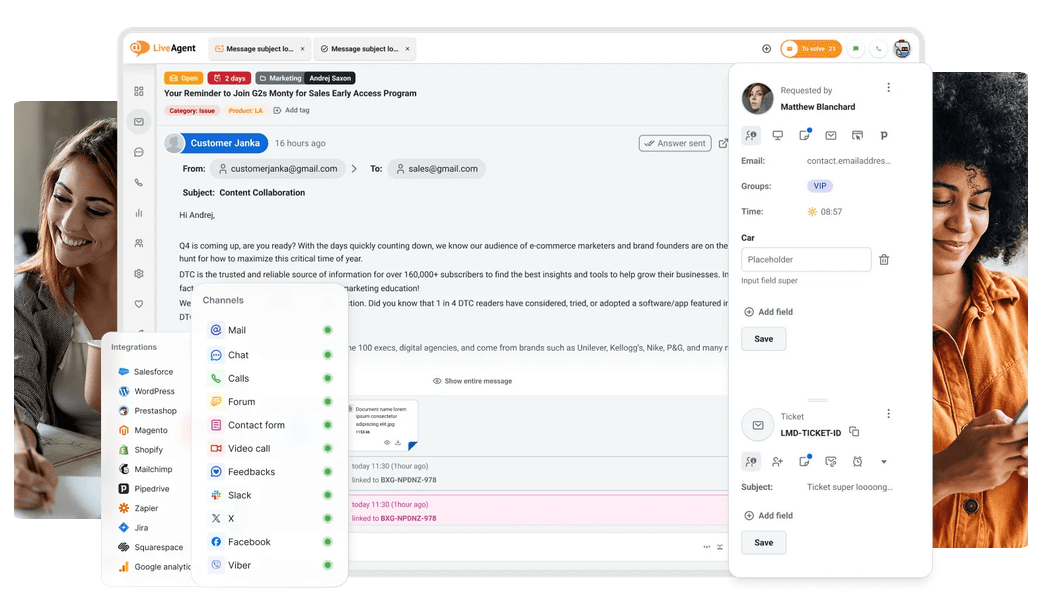The width and height of the screenshot is (1043, 610).
Task: Click the To solve 21 button
Action: 811,49
